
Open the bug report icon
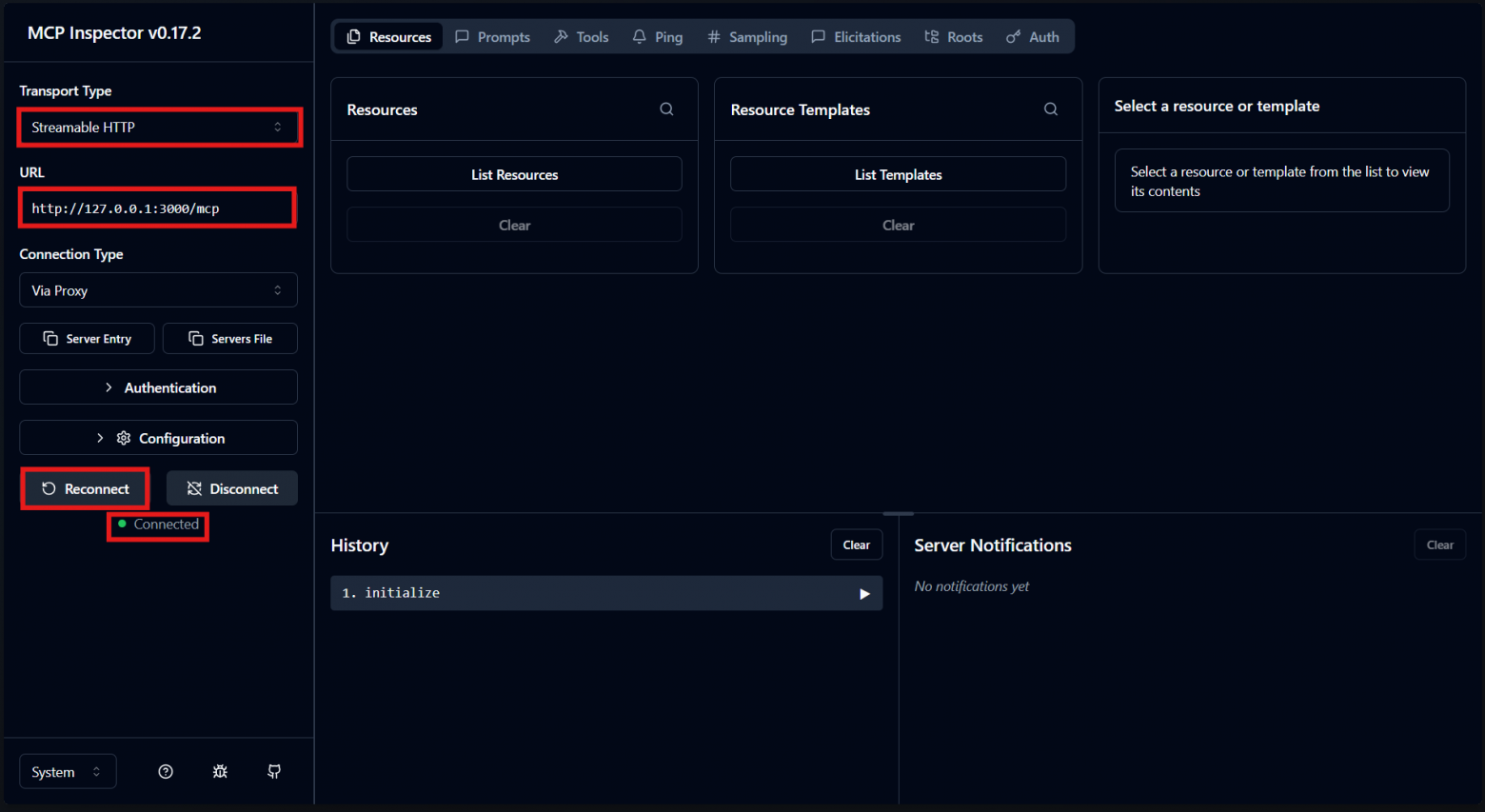(220, 772)
